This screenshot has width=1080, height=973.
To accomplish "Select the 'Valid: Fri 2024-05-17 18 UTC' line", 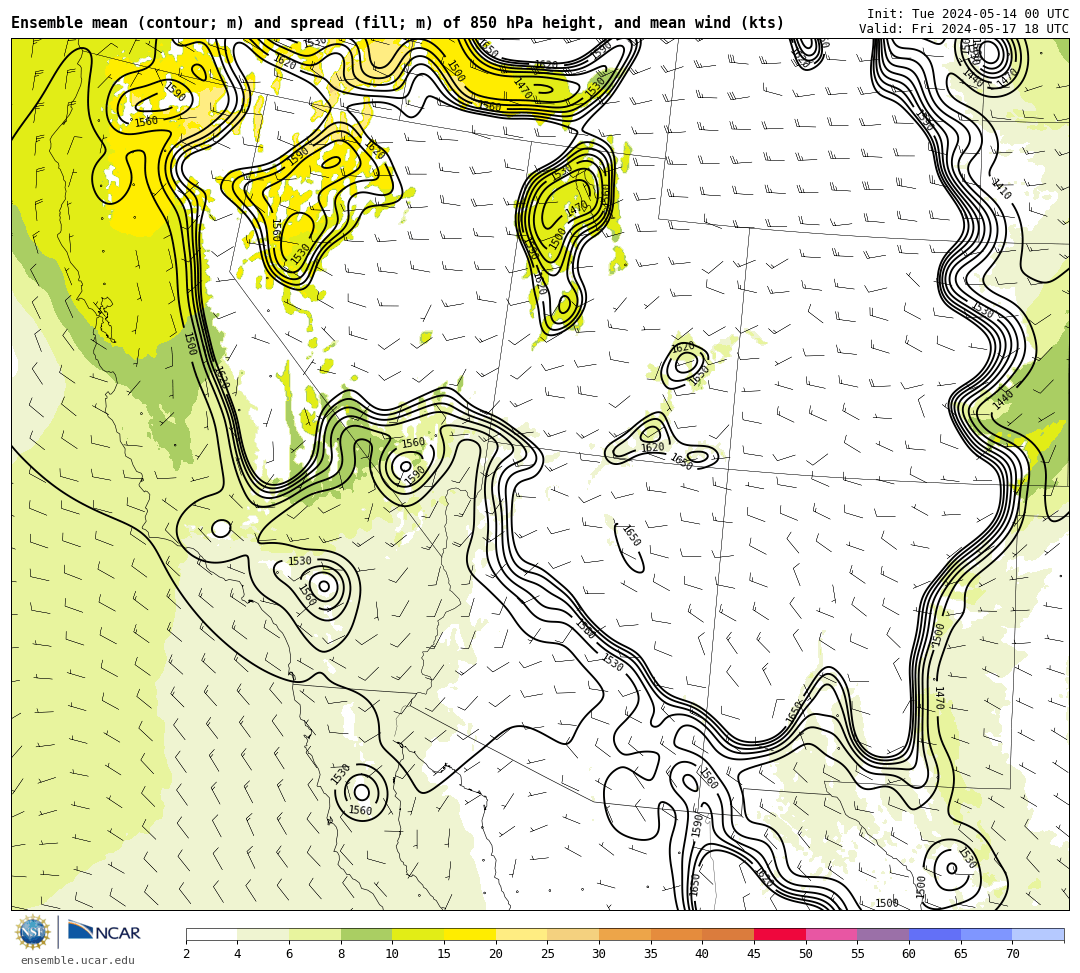I will [x=964, y=29].
